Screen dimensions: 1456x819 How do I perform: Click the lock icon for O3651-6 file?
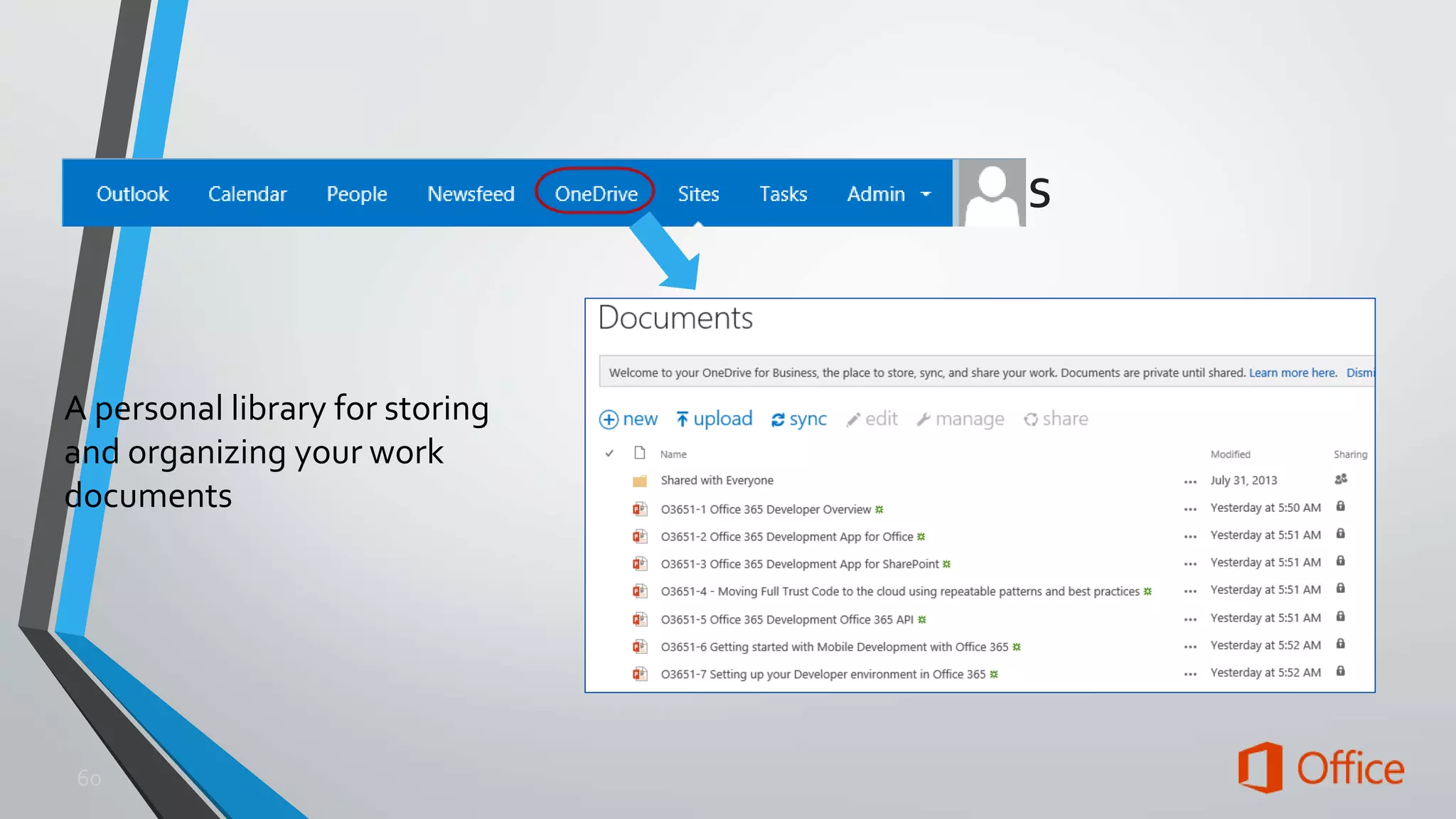(x=1340, y=643)
